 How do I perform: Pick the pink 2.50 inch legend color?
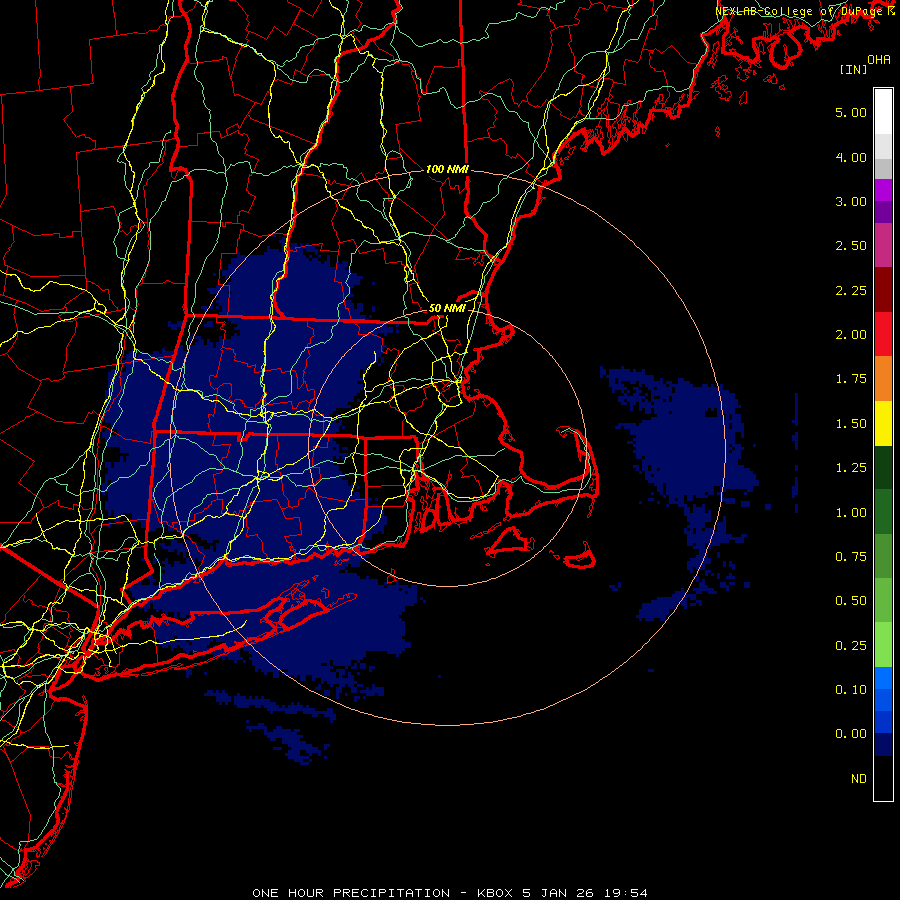click(883, 245)
